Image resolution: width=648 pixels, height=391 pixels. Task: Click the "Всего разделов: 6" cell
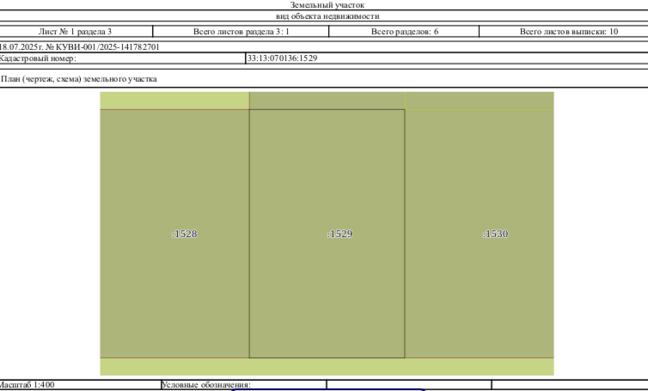(x=404, y=31)
